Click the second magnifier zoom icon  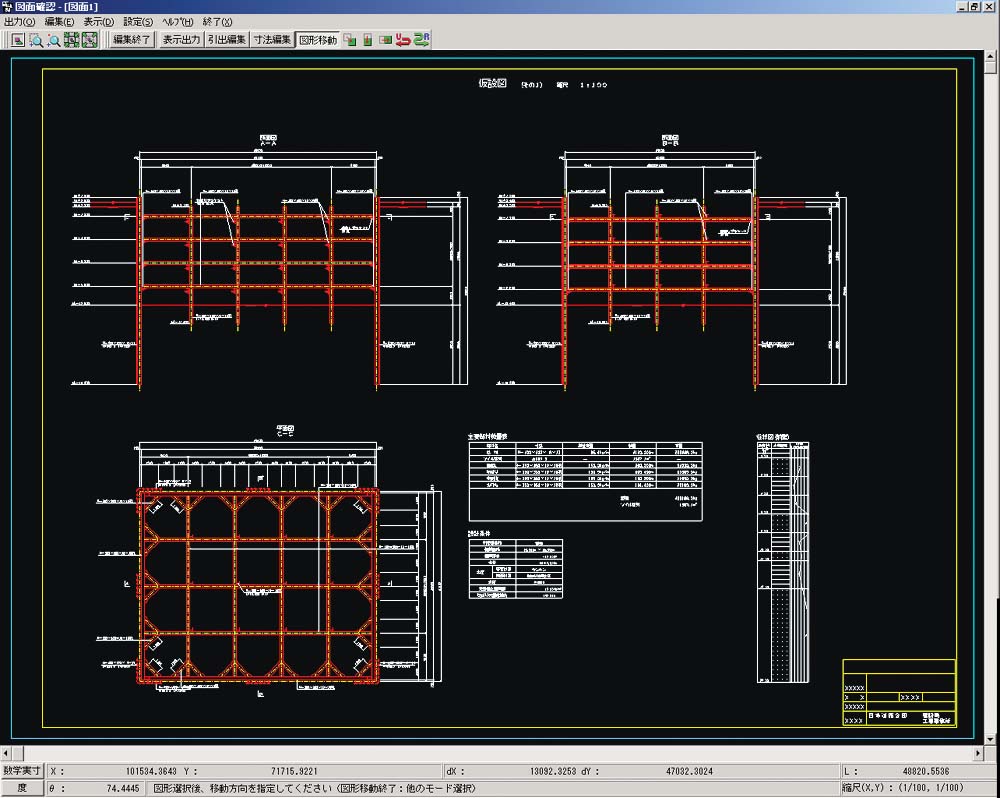(54, 40)
